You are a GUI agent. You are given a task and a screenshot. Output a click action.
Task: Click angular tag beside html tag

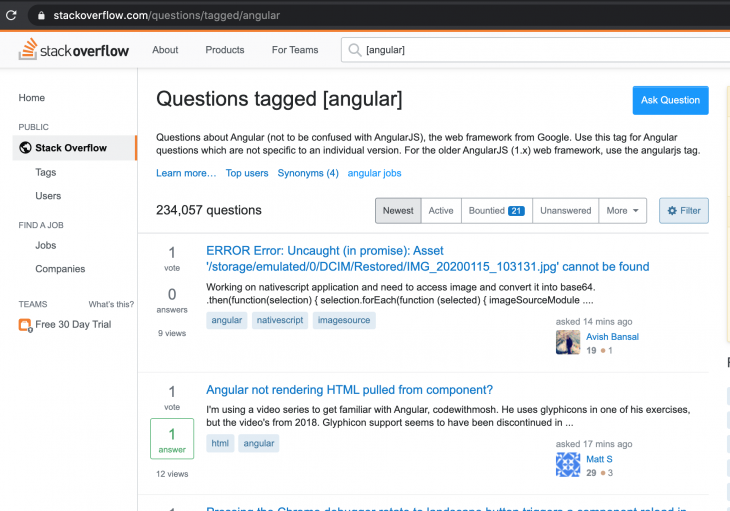(259, 444)
